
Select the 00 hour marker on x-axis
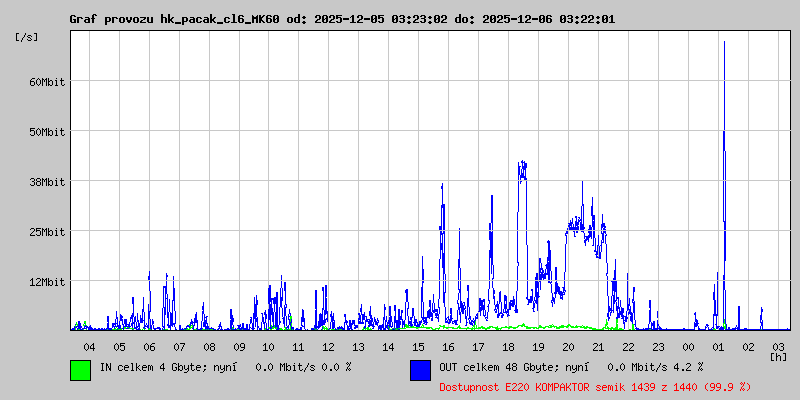(688, 346)
